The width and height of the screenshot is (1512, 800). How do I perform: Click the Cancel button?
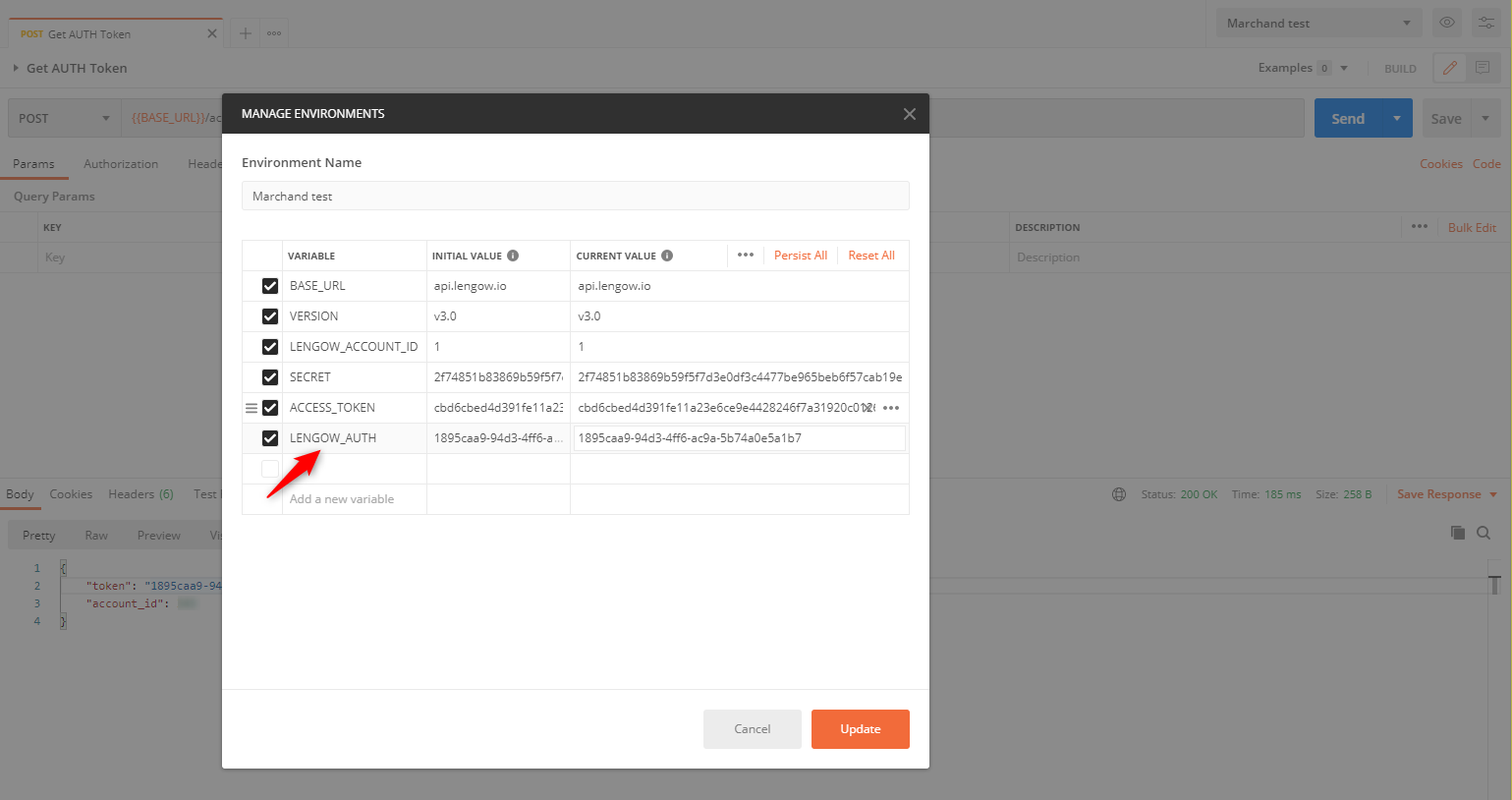click(x=752, y=729)
